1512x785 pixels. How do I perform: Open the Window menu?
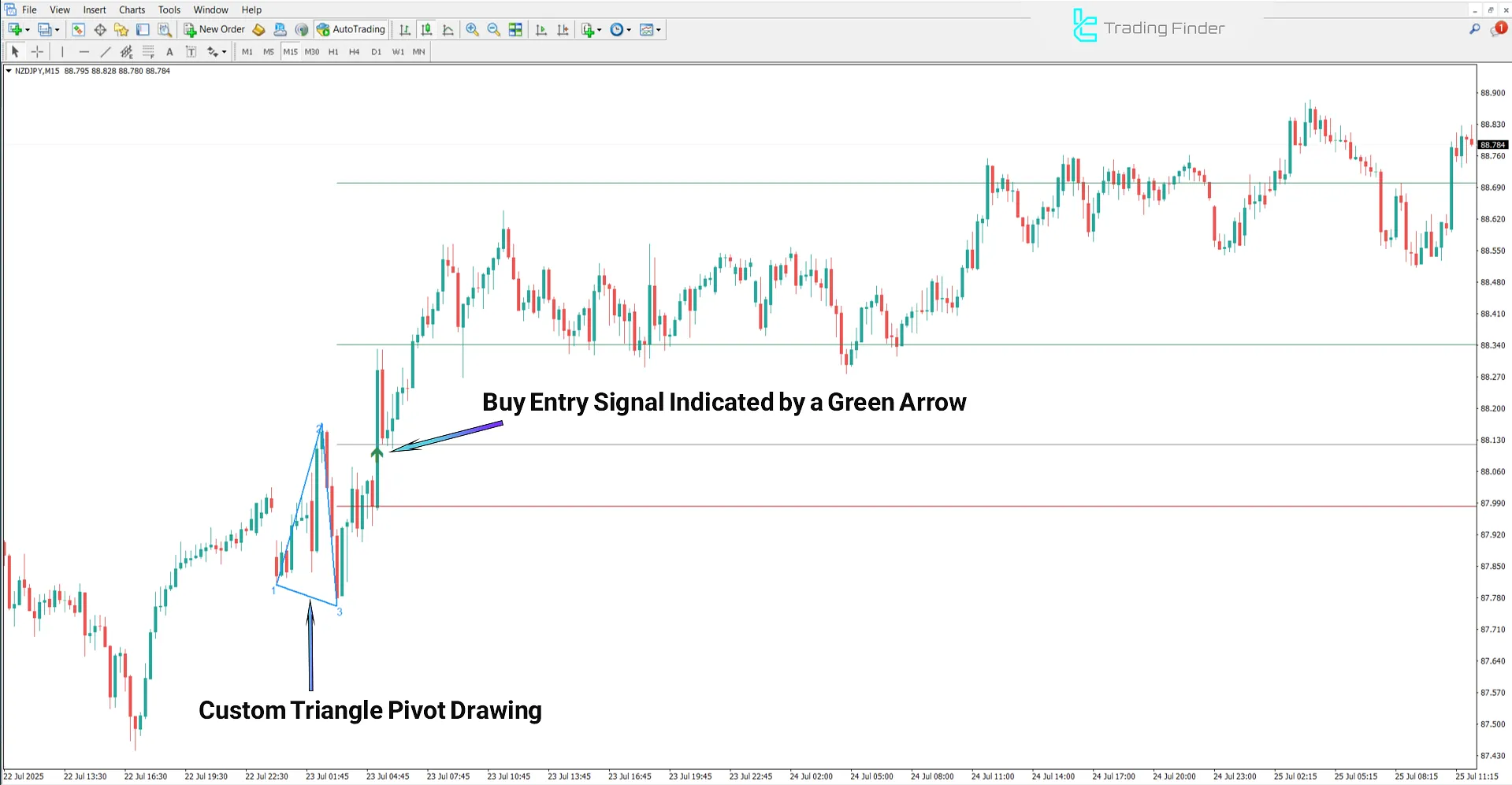point(211,9)
